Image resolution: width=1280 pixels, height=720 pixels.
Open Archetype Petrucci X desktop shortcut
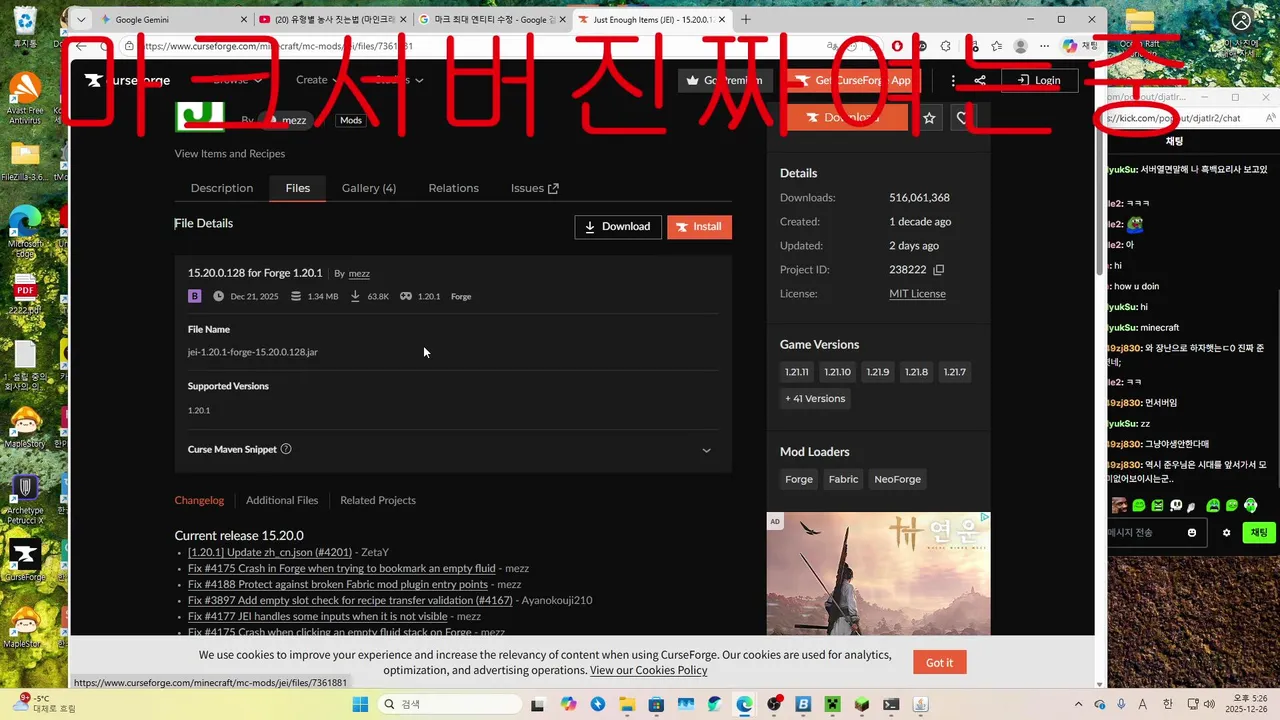tap(25, 500)
